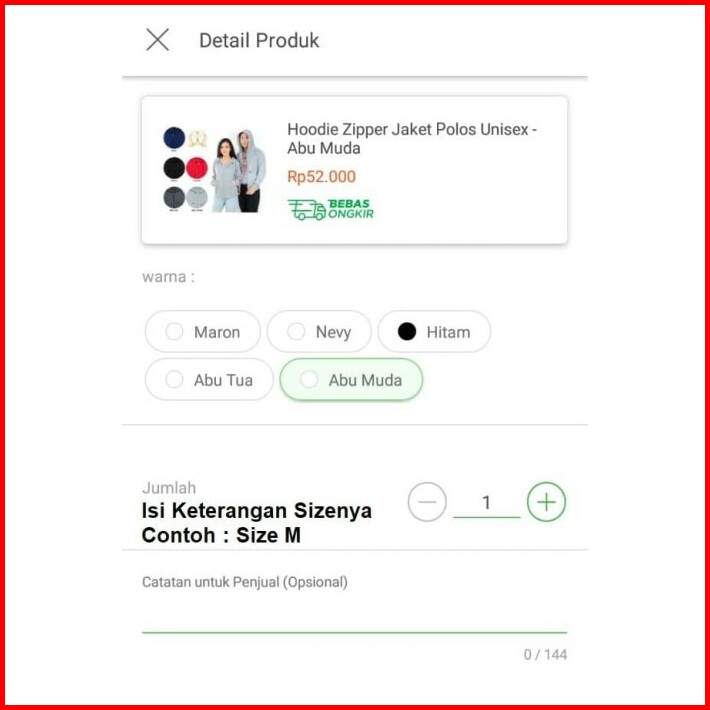
Task: Select the Abu Muda color chip
Action: (351, 379)
